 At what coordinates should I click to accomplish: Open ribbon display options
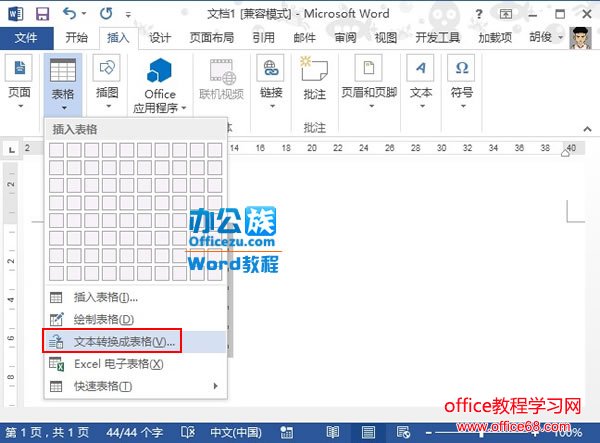[506, 15]
